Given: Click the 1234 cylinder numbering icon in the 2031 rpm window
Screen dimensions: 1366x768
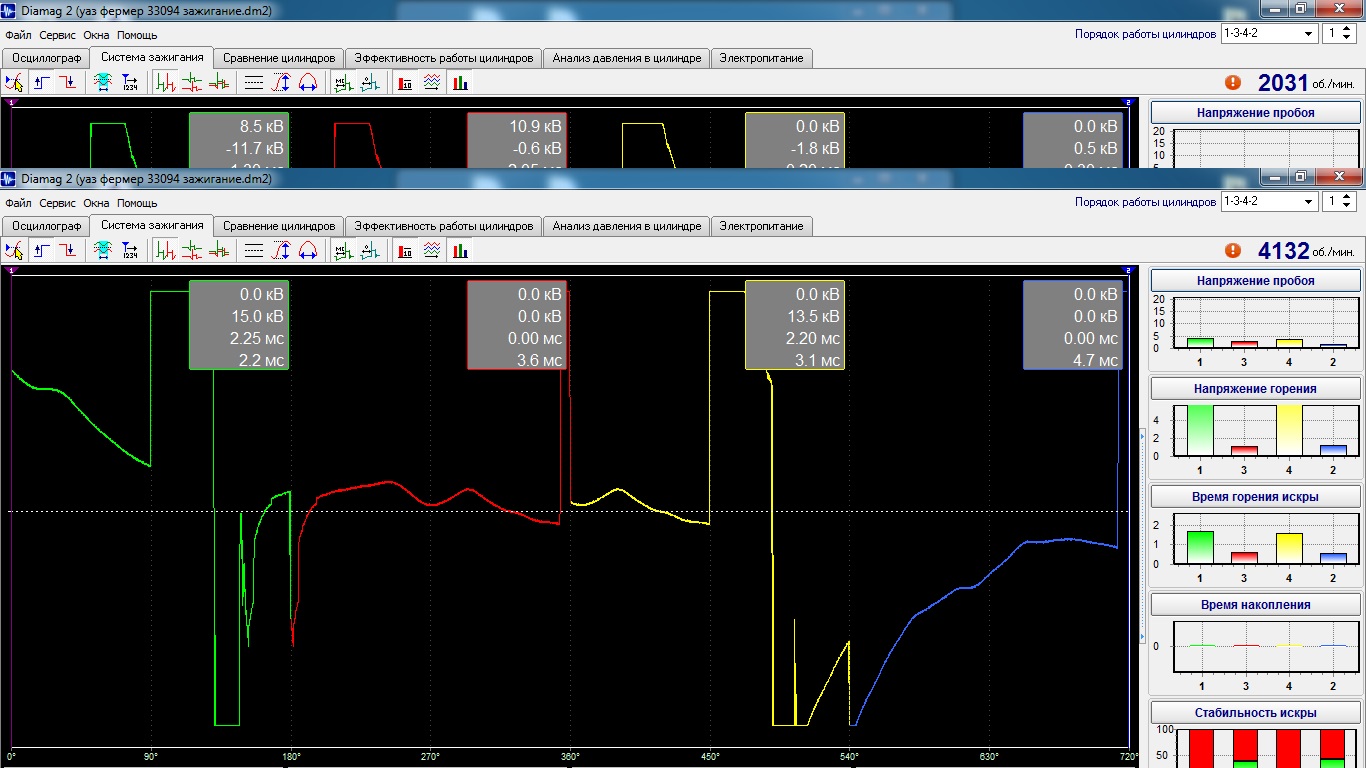Looking at the screenshot, I should coord(130,82).
